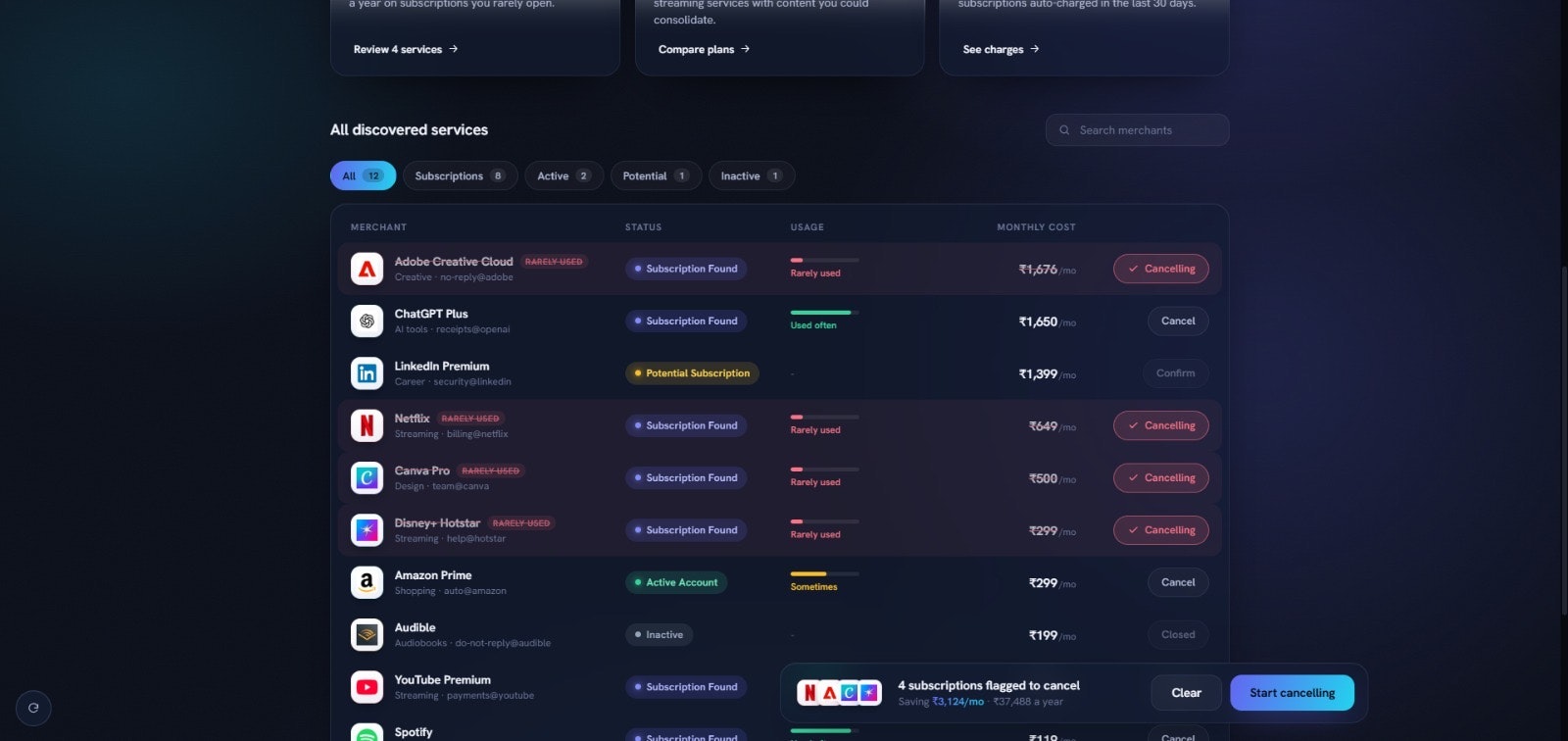This screenshot has width=1568, height=741.
Task: Flag ChatGPT Plus with Cancel button
Action: (x=1178, y=321)
